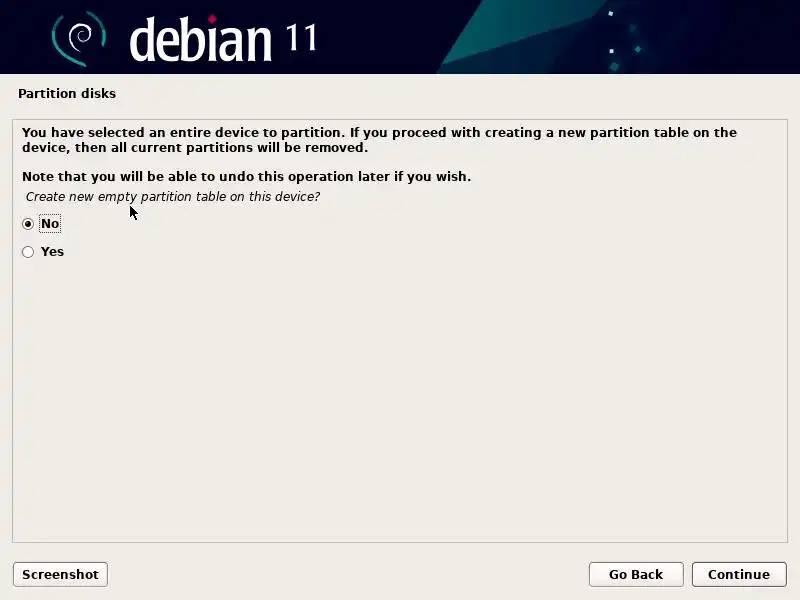Click the small white square in banner

[x=612, y=51]
